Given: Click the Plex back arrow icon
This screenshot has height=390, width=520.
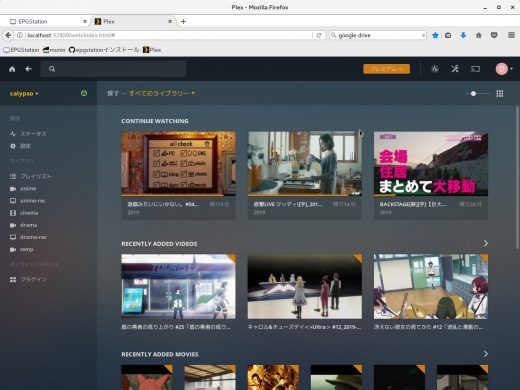Looking at the screenshot, I should point(29,69).
